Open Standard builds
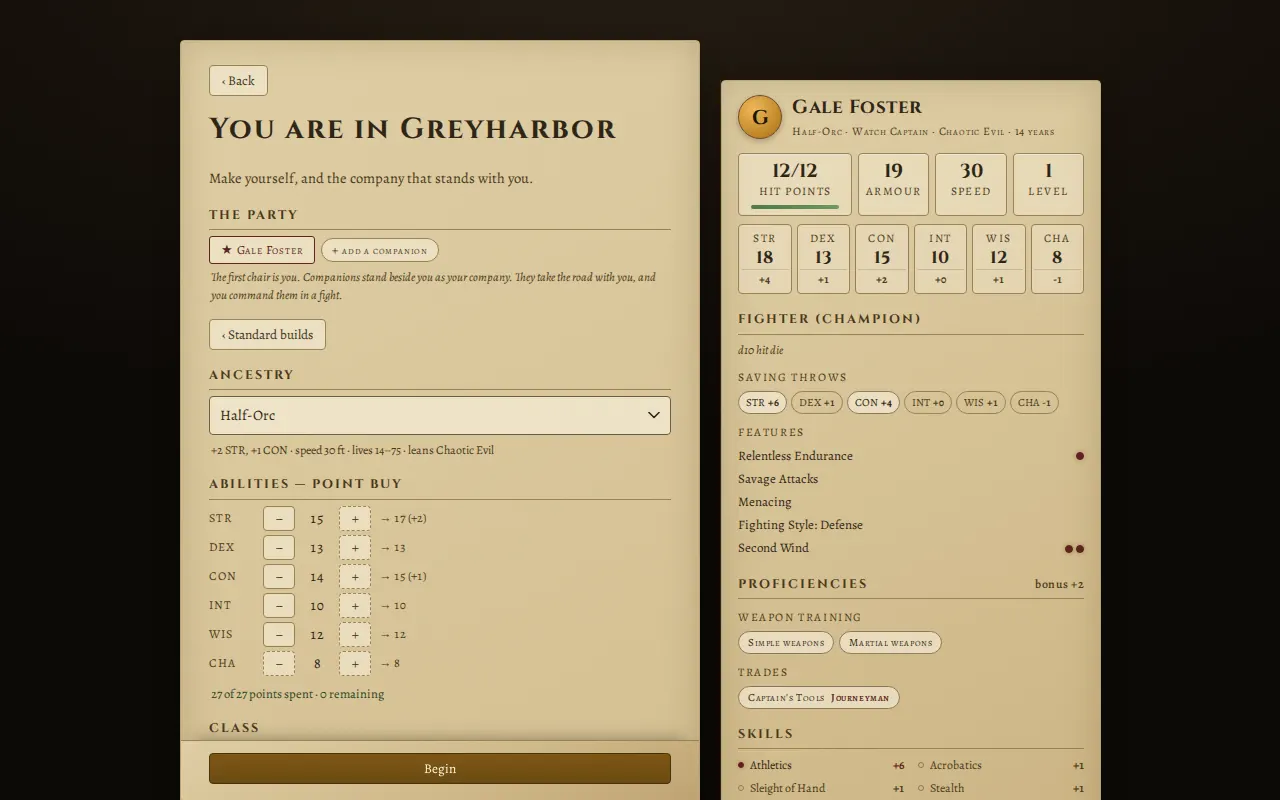Image resolution: width=1280 pixels, height=800 pixels. [x=267, y=335]
